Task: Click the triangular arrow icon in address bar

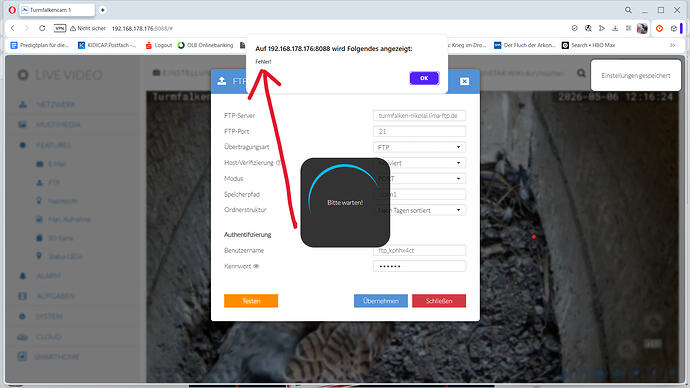Action: [x=602, y=28]
